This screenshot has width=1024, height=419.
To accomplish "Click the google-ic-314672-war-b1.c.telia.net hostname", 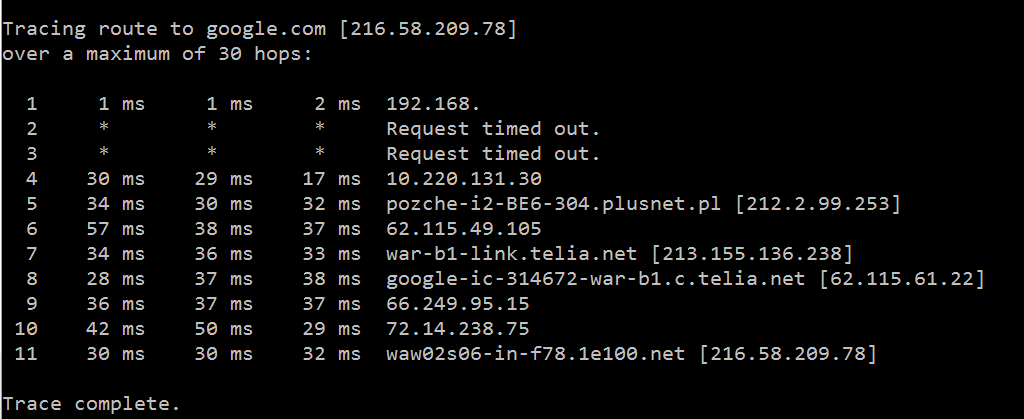I will (x=596, y=278).
